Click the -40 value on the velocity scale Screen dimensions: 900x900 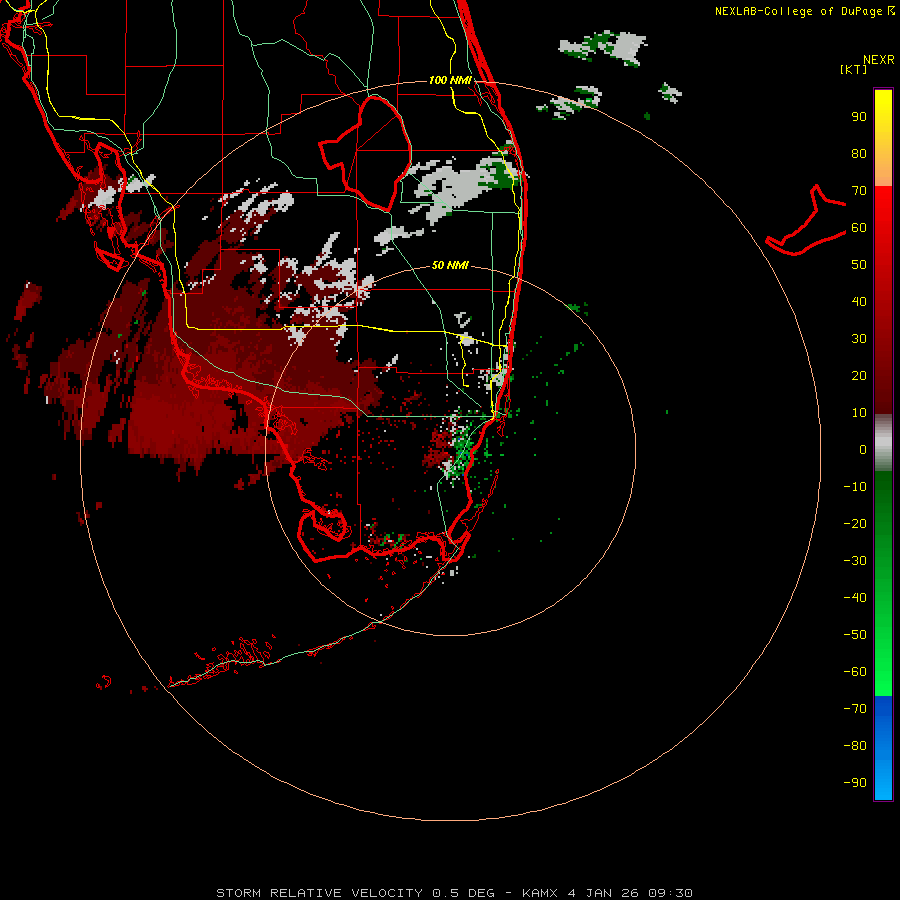[855, 598]
